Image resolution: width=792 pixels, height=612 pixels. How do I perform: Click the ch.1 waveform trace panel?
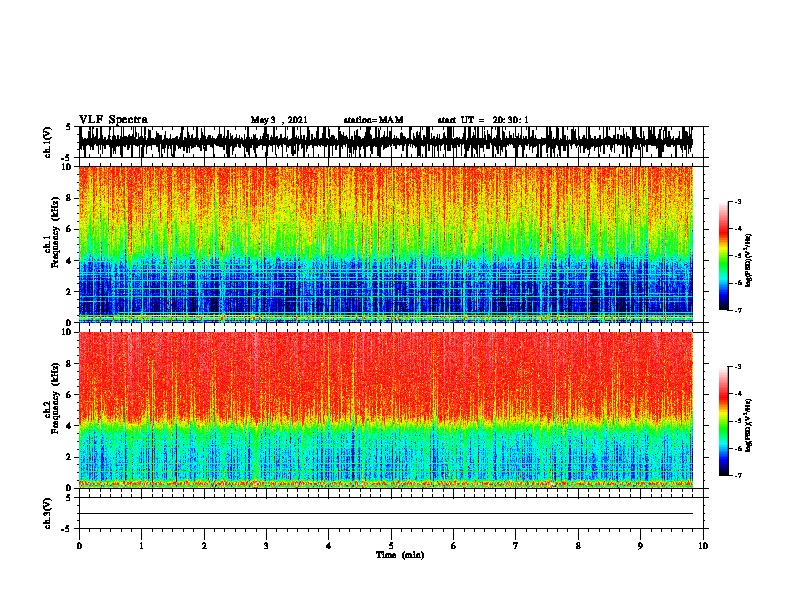386,142
